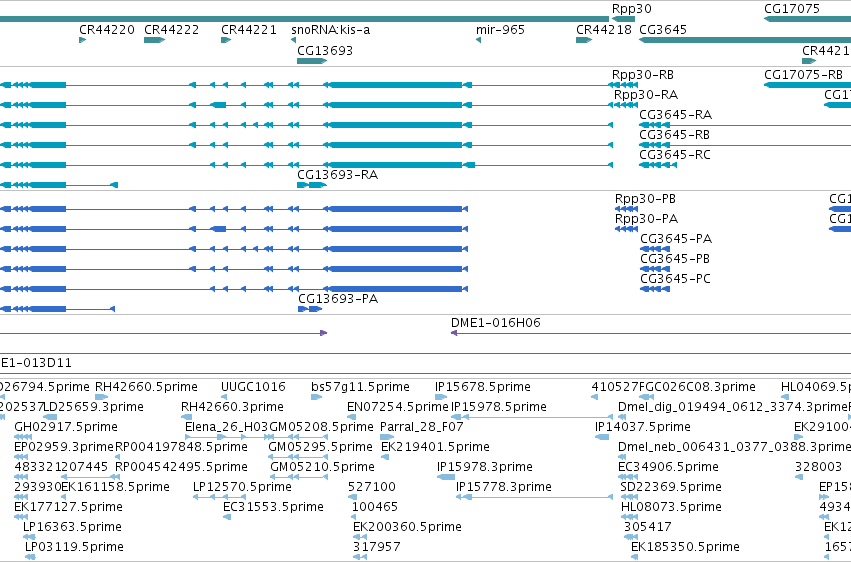Click the CG3645-RA transcript label
The height and width of the screenshot is (562, 851).
coord(675,115)
